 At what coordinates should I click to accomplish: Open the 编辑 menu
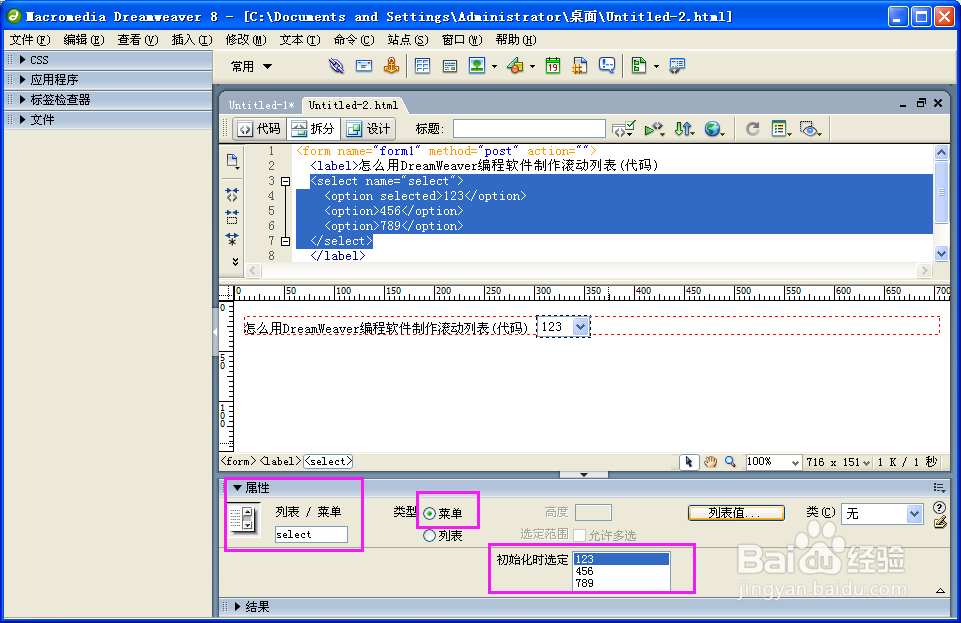pyautogui.click(x=83, y=40)
